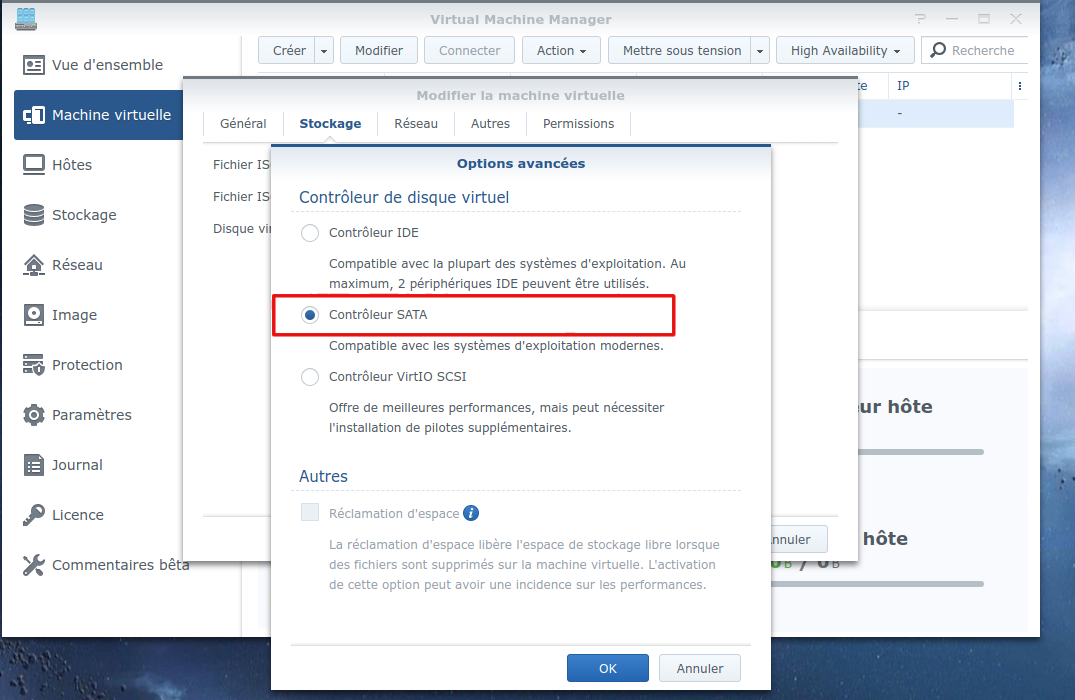Click the Modifier toolbar button
This screenshot has height=700, width=1075.
coord(378,51)
